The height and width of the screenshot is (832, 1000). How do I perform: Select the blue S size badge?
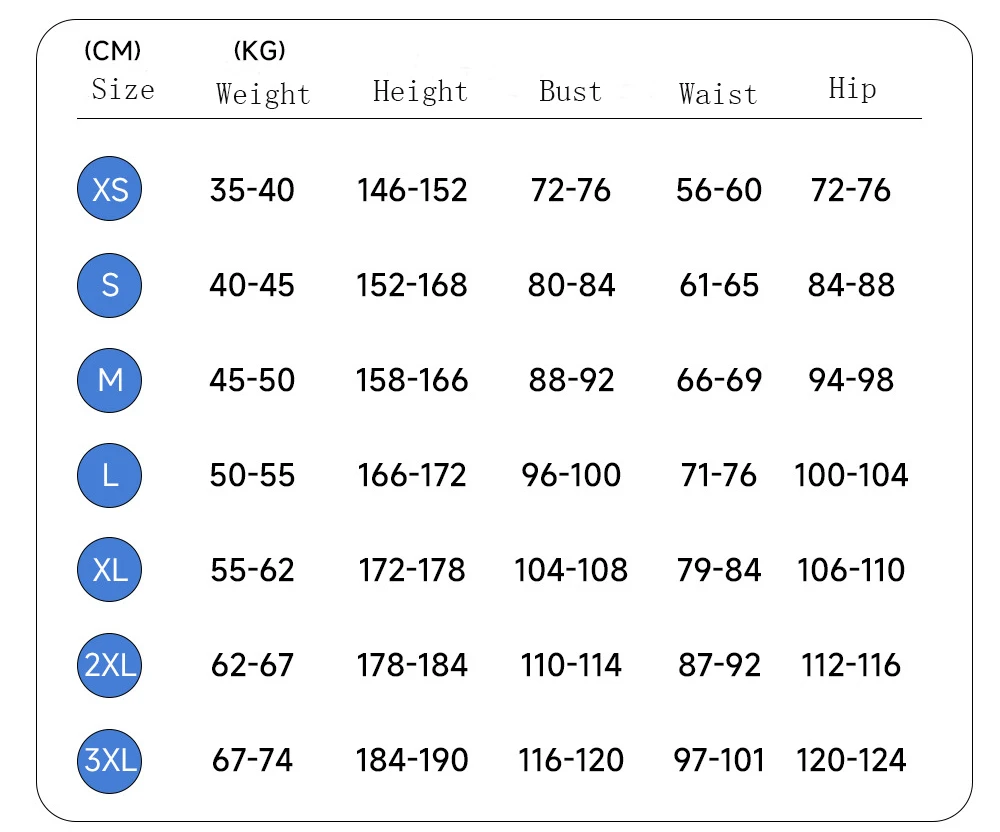pyautogui.click(x=110, y=285)
